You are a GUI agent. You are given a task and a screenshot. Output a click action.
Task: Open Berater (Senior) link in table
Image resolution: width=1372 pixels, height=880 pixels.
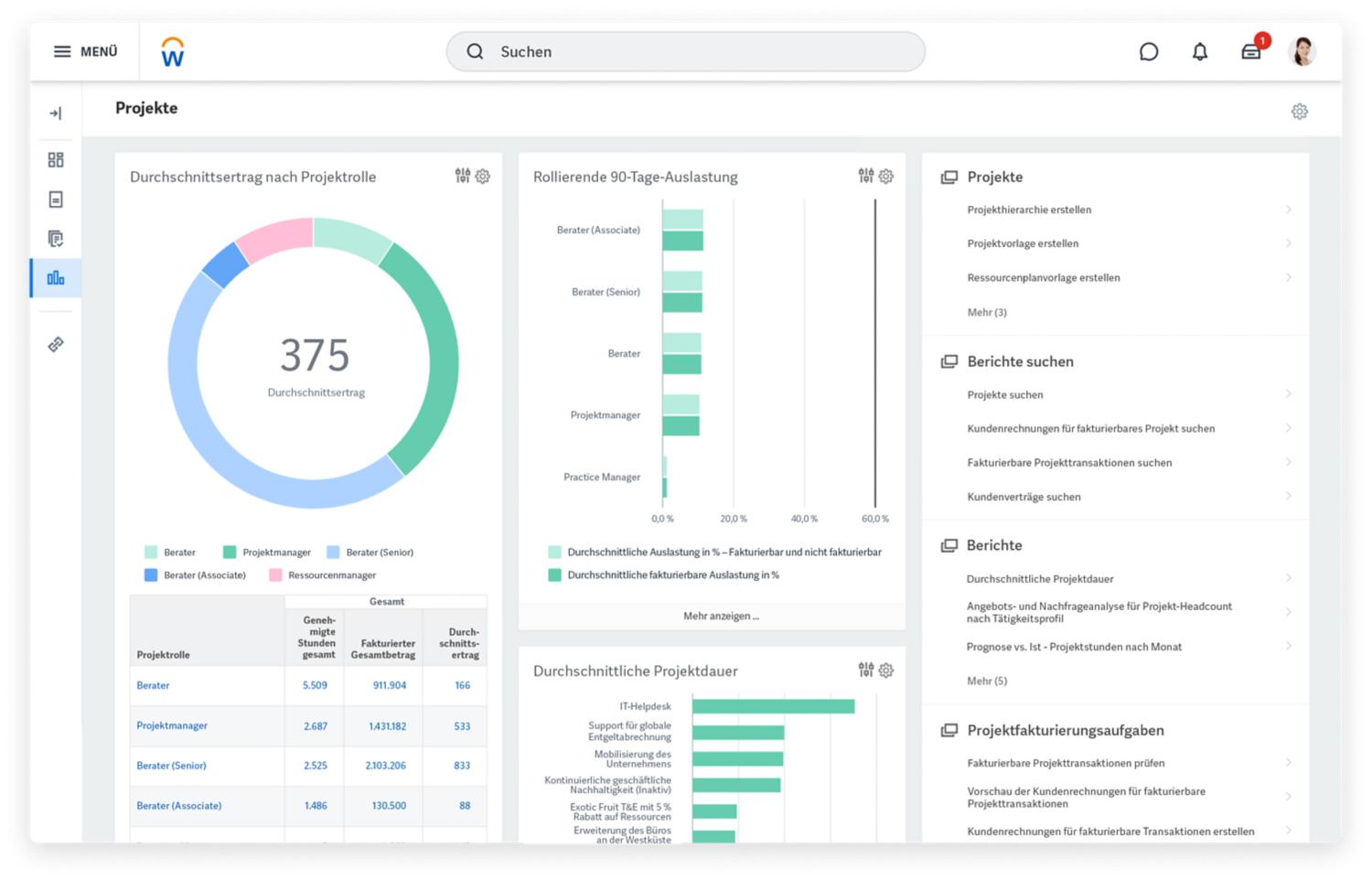(x=171, y=766)
